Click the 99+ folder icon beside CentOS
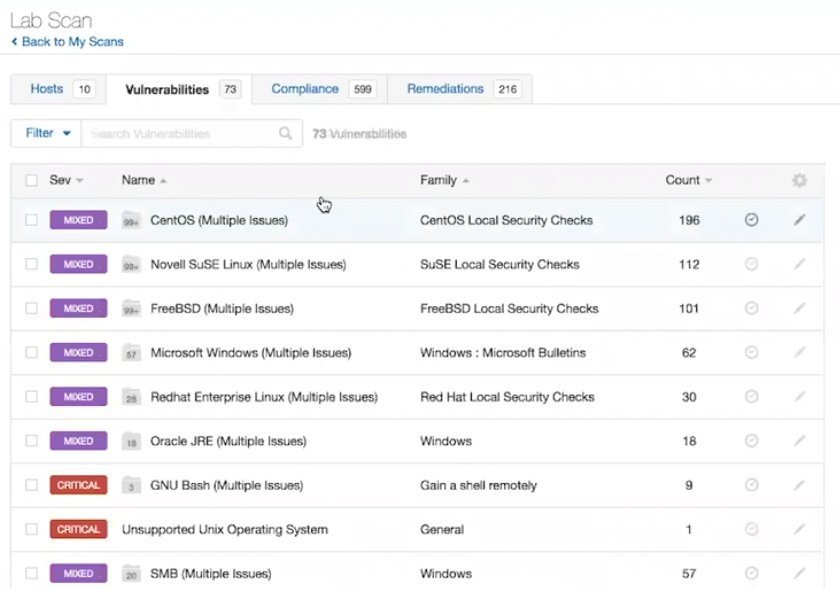Image resolution: width=840 pixels, height=589 pixels. (131, 220)
